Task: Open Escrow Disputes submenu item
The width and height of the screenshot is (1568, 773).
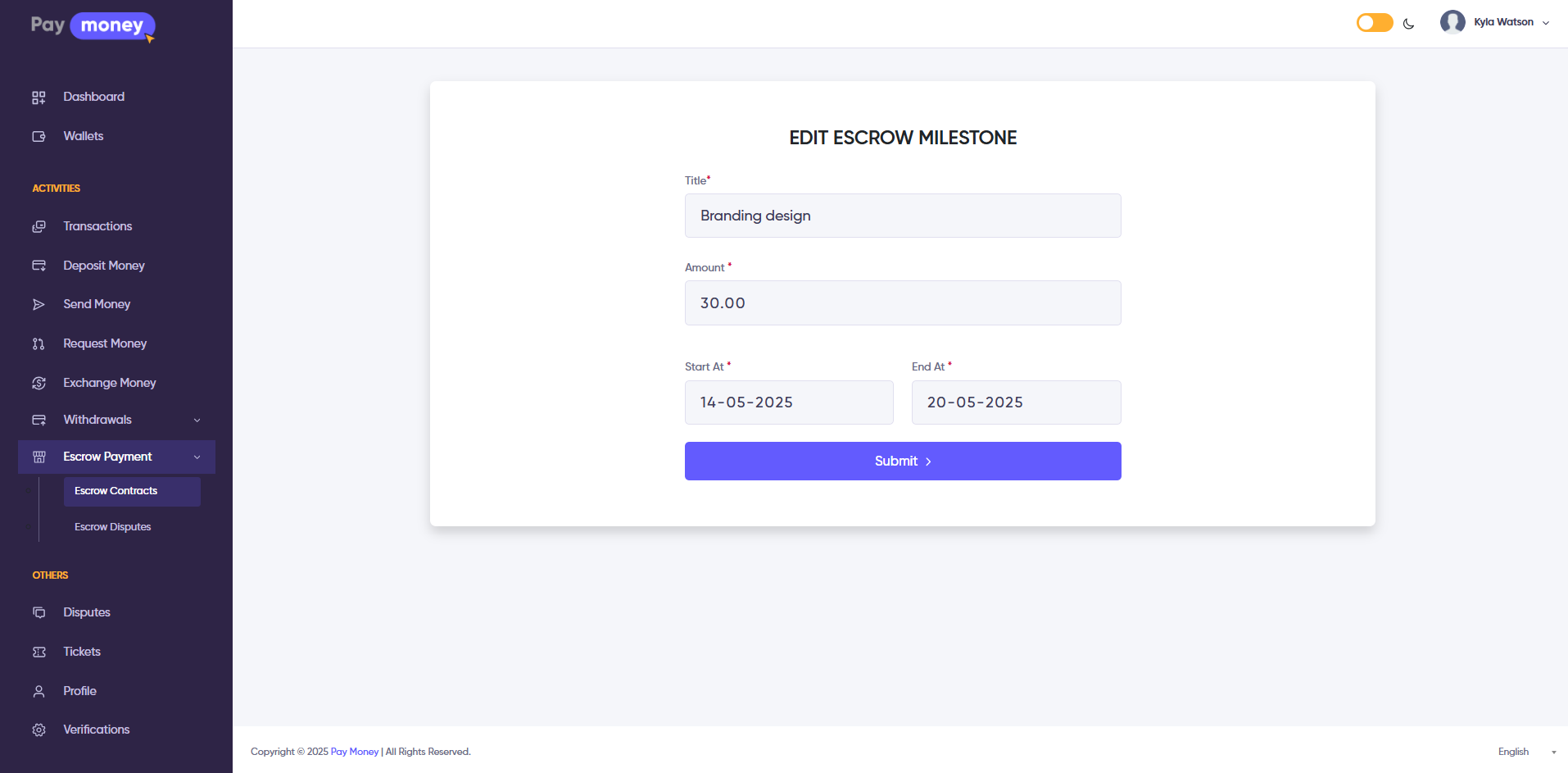Action: (113, 527)
